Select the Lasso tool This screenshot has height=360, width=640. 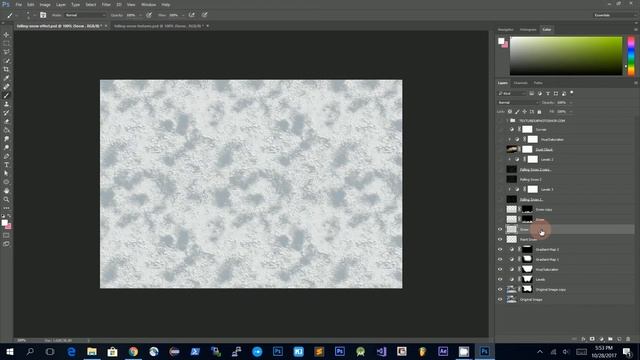tap(6, 52)
